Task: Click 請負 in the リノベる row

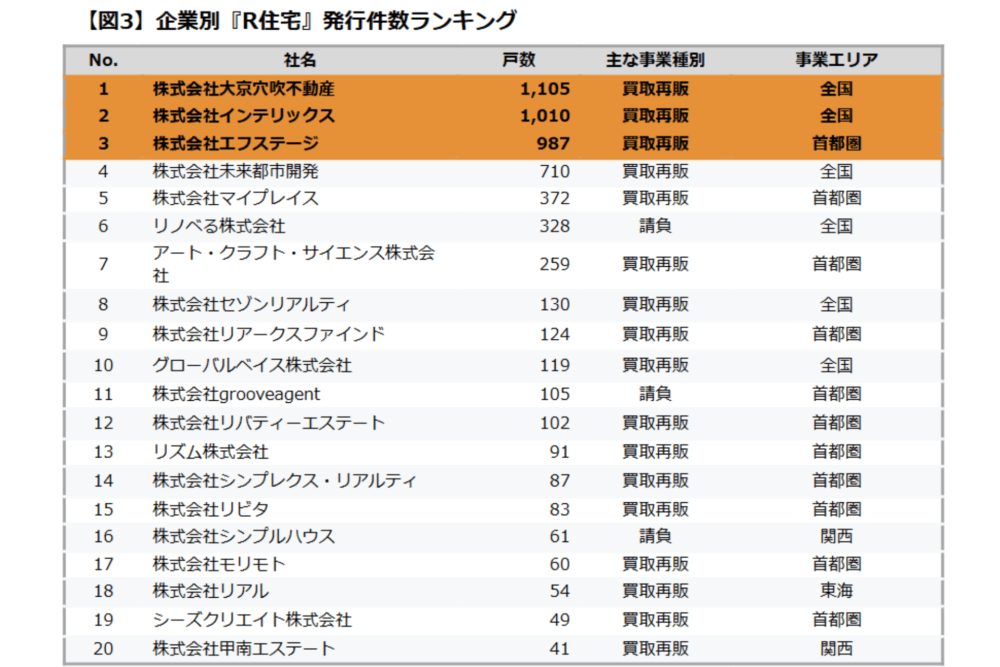Action: (x=655, y=226)
